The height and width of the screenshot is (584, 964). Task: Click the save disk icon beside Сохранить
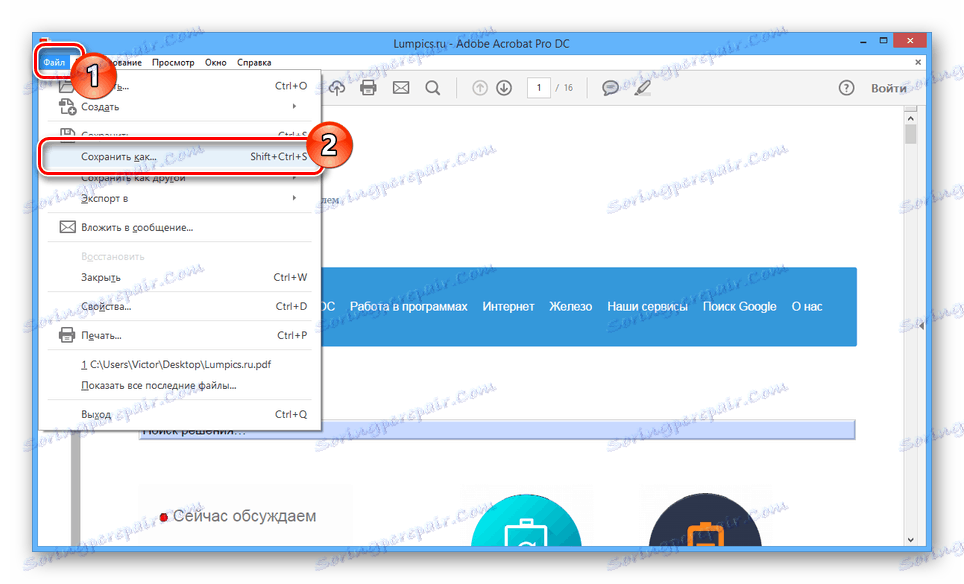click(69, 132)
